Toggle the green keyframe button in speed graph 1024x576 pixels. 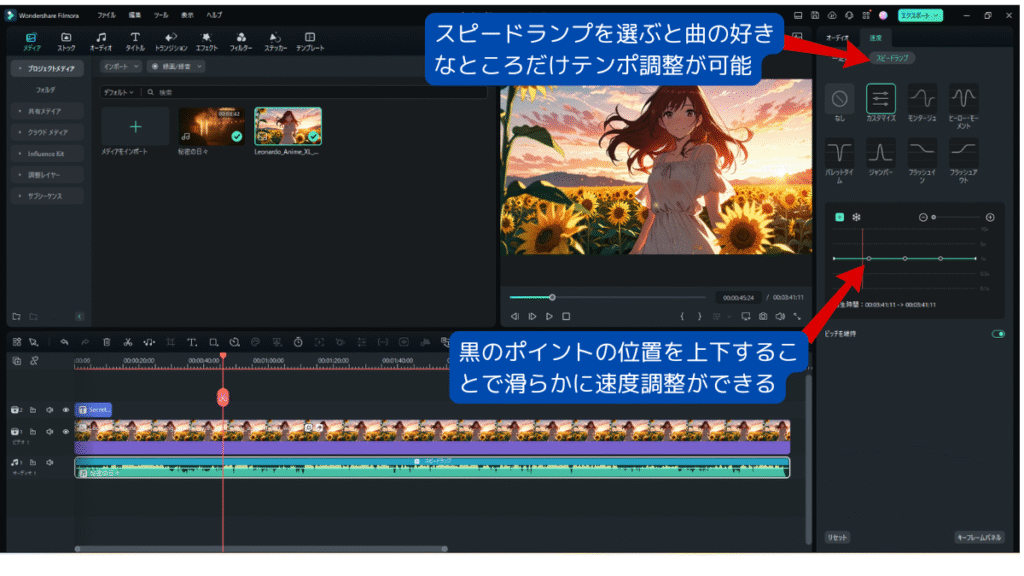coord(839,217)
